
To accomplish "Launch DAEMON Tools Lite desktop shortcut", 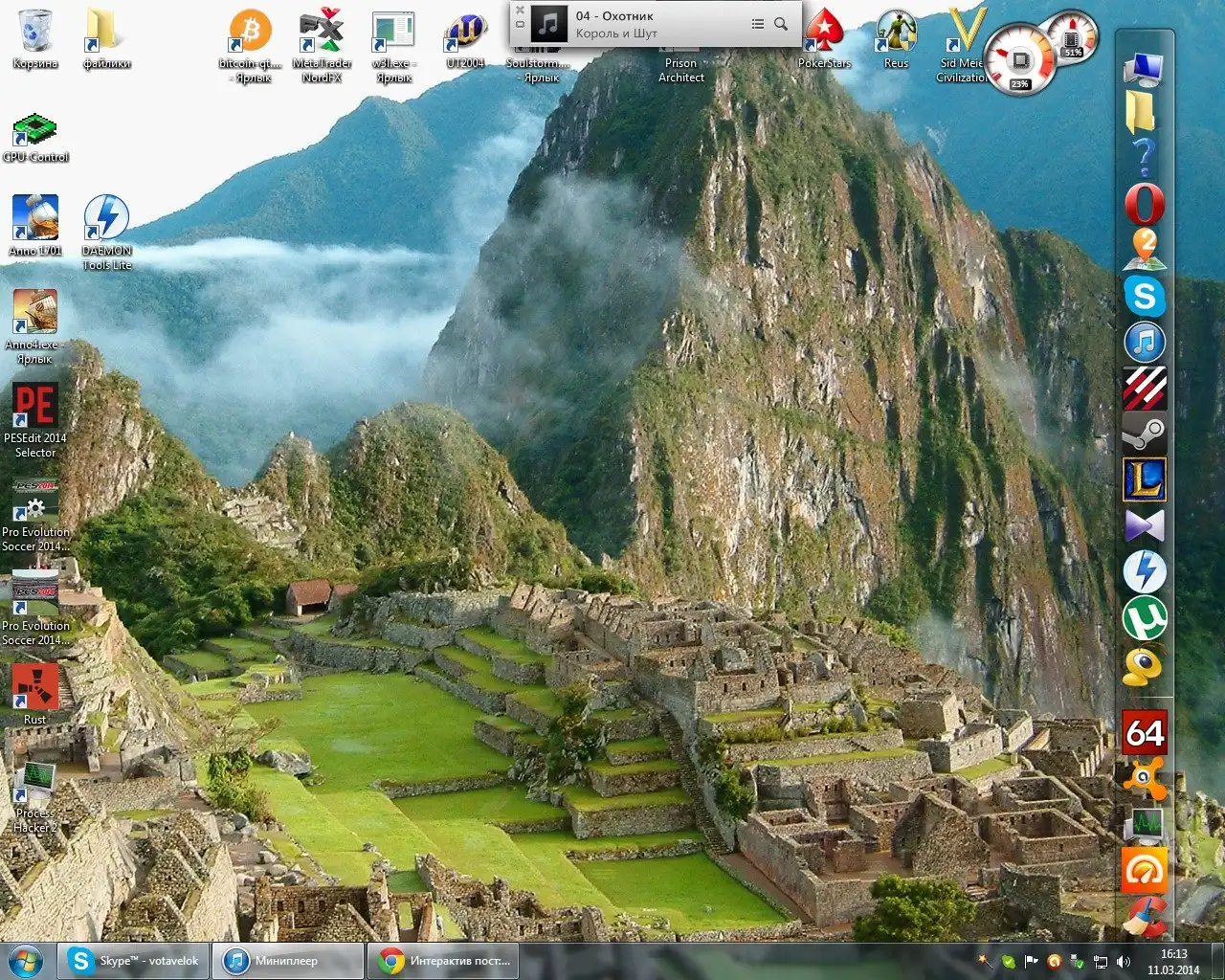I will (x=106, y=220).
